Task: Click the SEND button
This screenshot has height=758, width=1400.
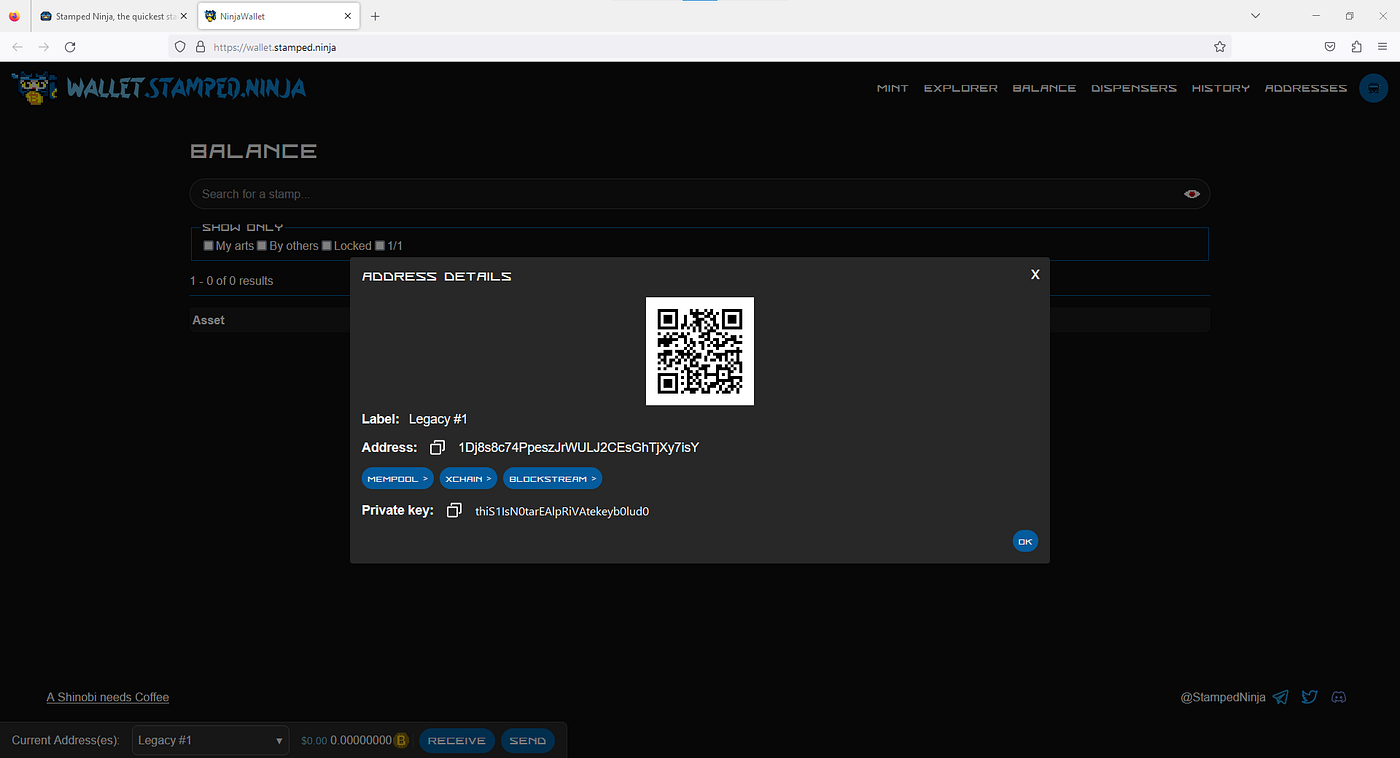Action: pyautogui.click(x=527, y=741)
